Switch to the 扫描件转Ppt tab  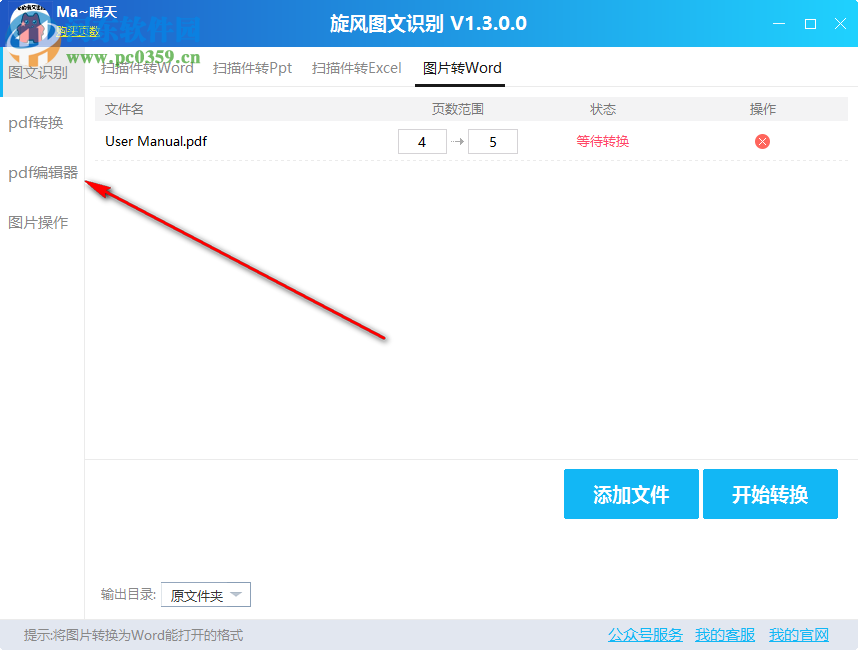[x=252, y=68]
